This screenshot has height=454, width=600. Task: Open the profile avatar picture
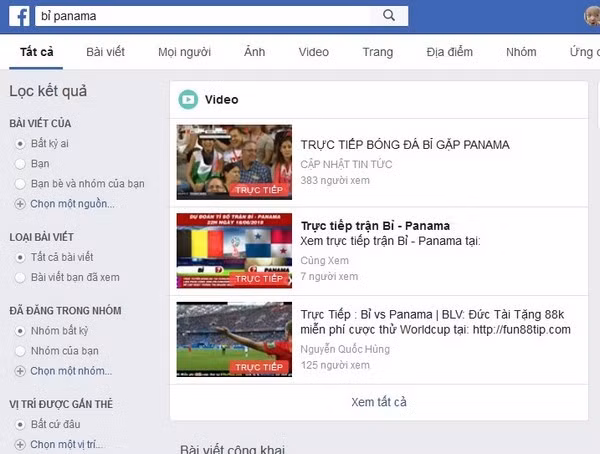[592, 16]
